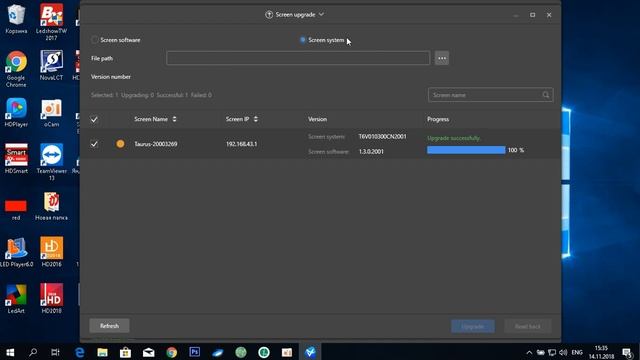Click the Progress column header
This screenshot has height=360, width=640.
click(438, 119)
